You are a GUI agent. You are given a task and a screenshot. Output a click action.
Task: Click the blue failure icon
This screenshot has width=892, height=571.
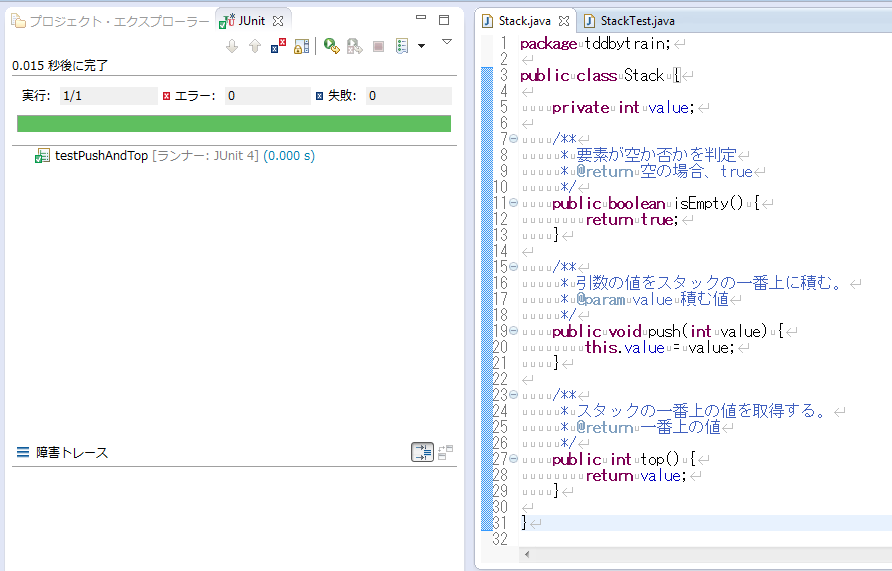click(319, 96)
